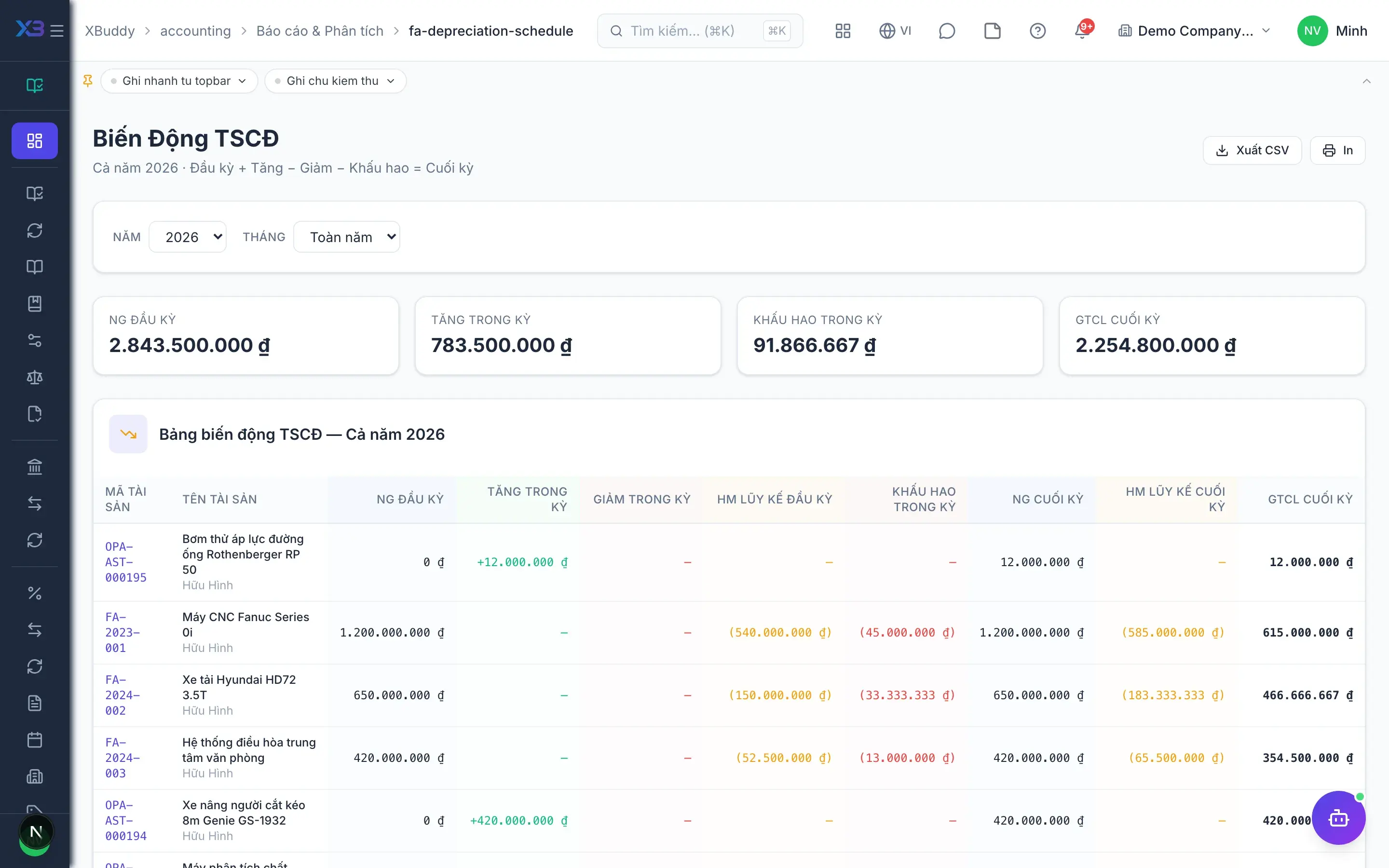Open asset link FA-2024-003
Viewport: 1389px width, 868px height.
click(122, 757)
